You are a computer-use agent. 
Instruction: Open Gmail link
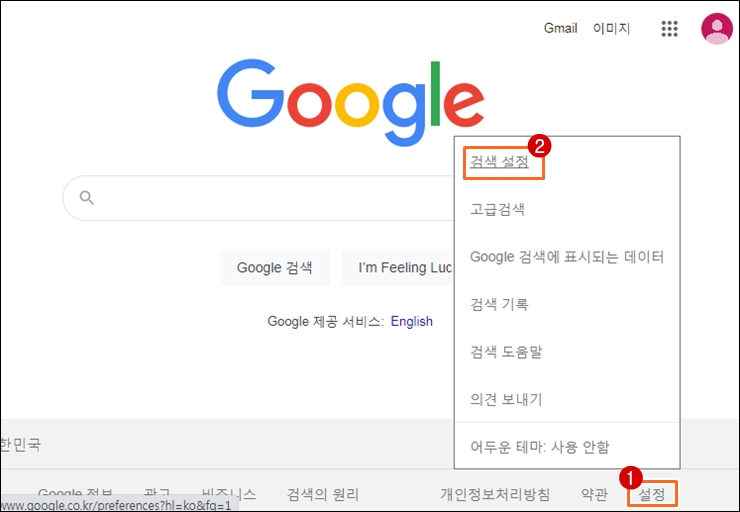[560, 28]
